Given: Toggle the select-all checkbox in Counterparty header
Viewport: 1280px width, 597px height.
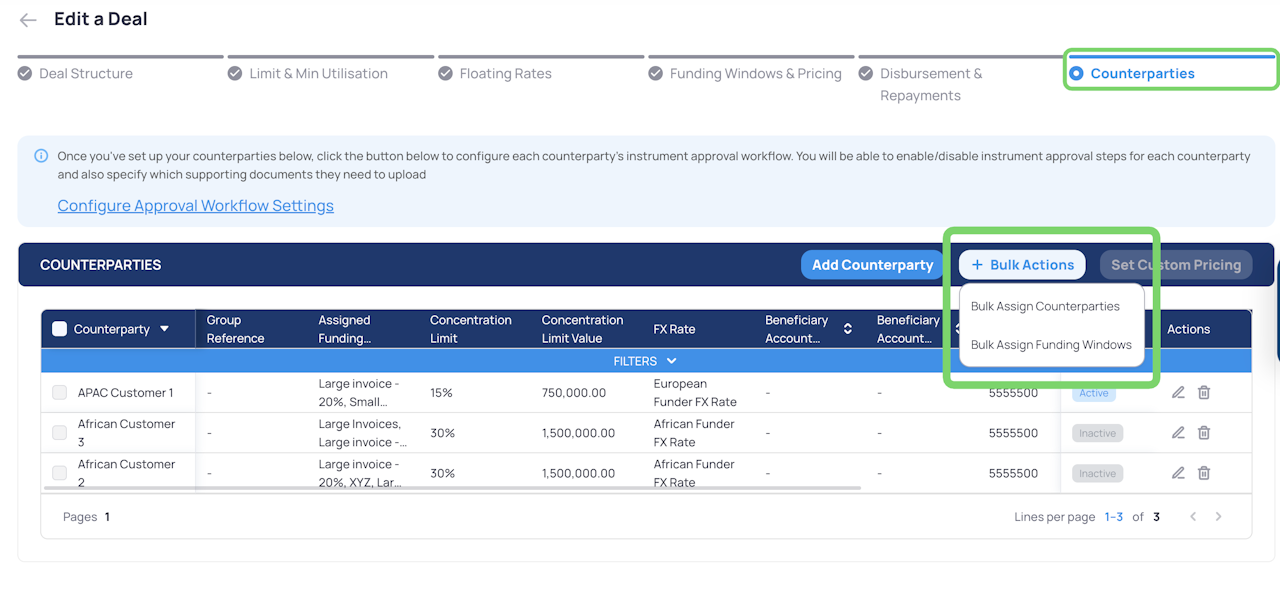Looking at the screenshot, I should pyautogui.click(x=59, y=329).
